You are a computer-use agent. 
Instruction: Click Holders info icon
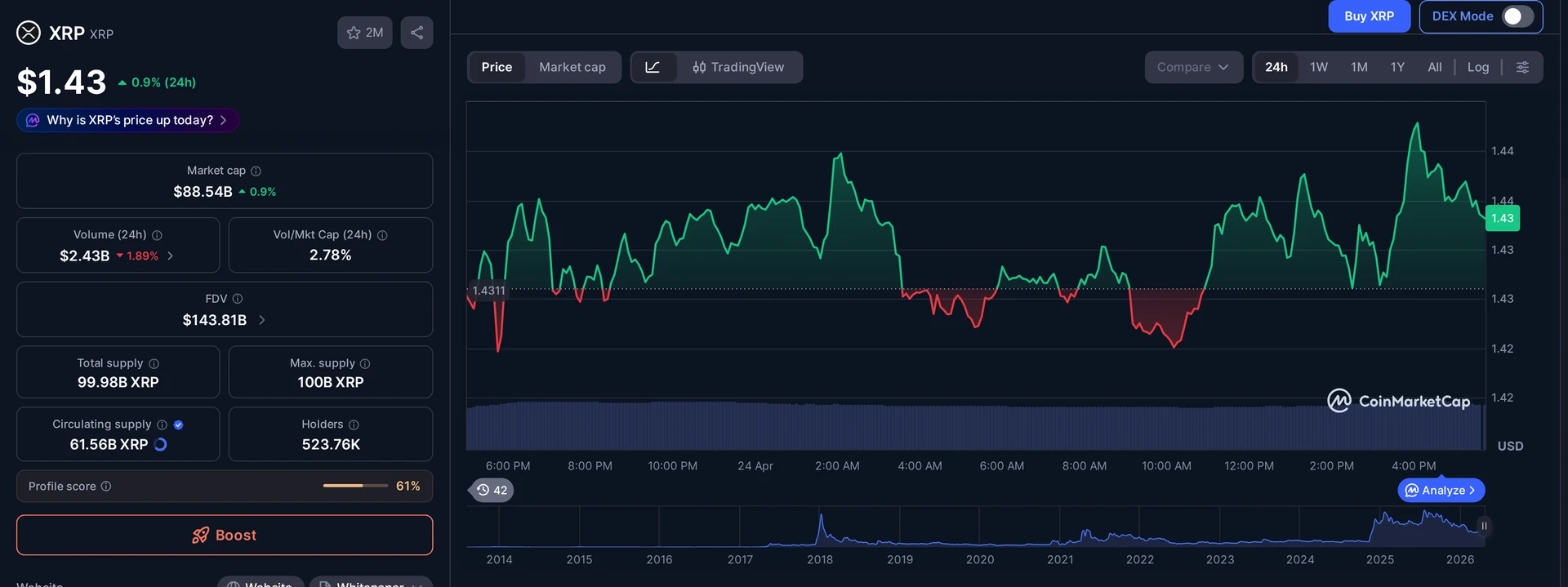tap(354, 425)
